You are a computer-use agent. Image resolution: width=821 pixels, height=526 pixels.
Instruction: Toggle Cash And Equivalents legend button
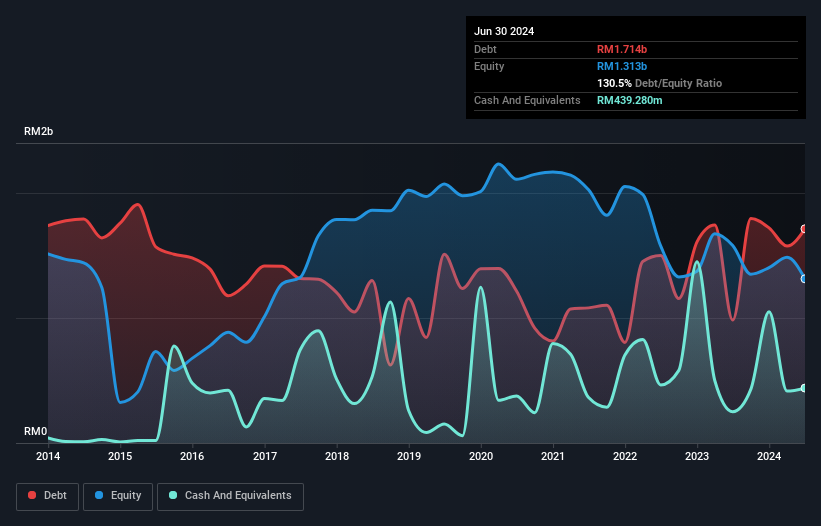pyautogui.click(x=230, y=496)
